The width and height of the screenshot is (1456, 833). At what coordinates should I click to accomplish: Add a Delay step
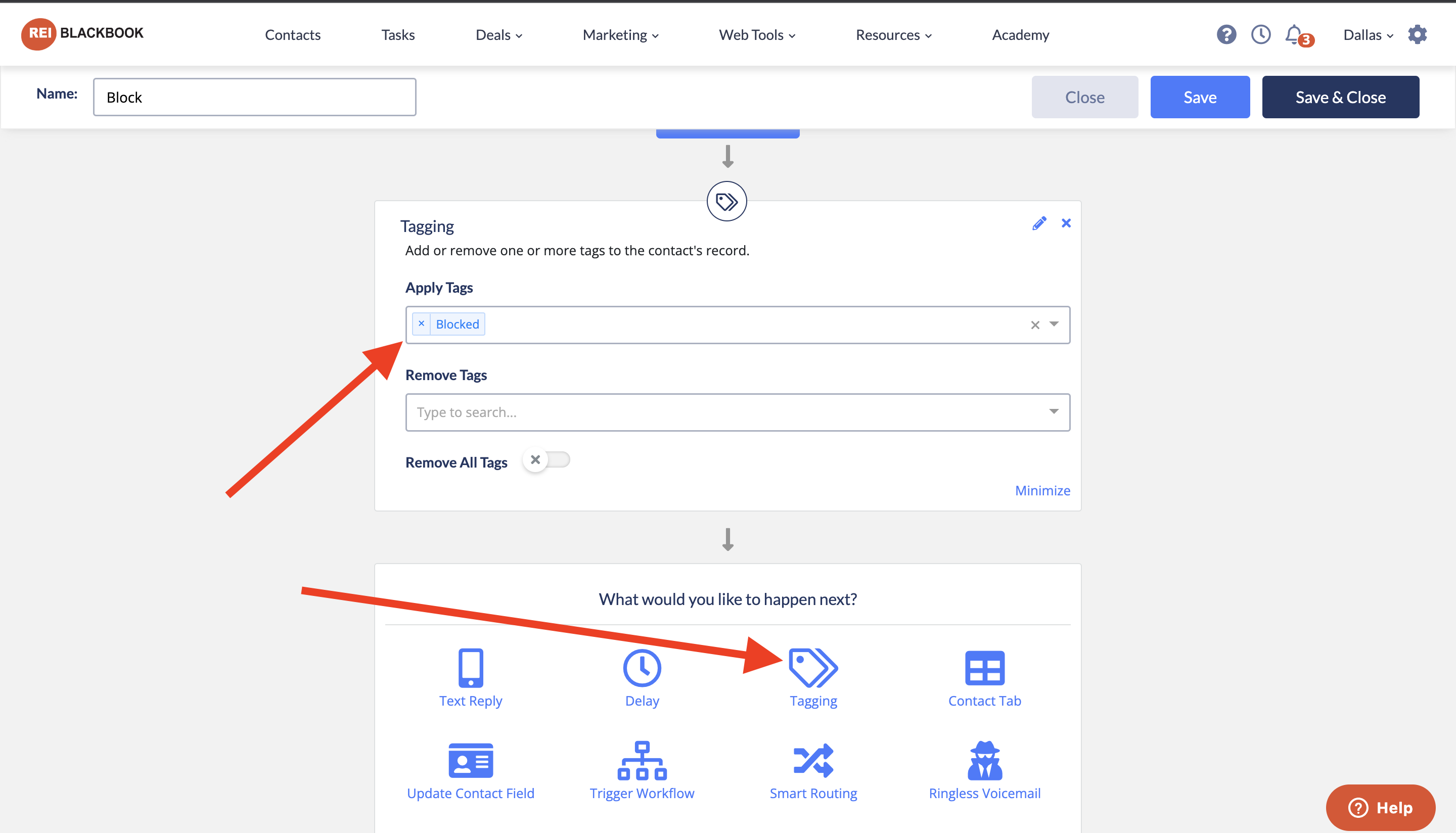pos(642,678)
